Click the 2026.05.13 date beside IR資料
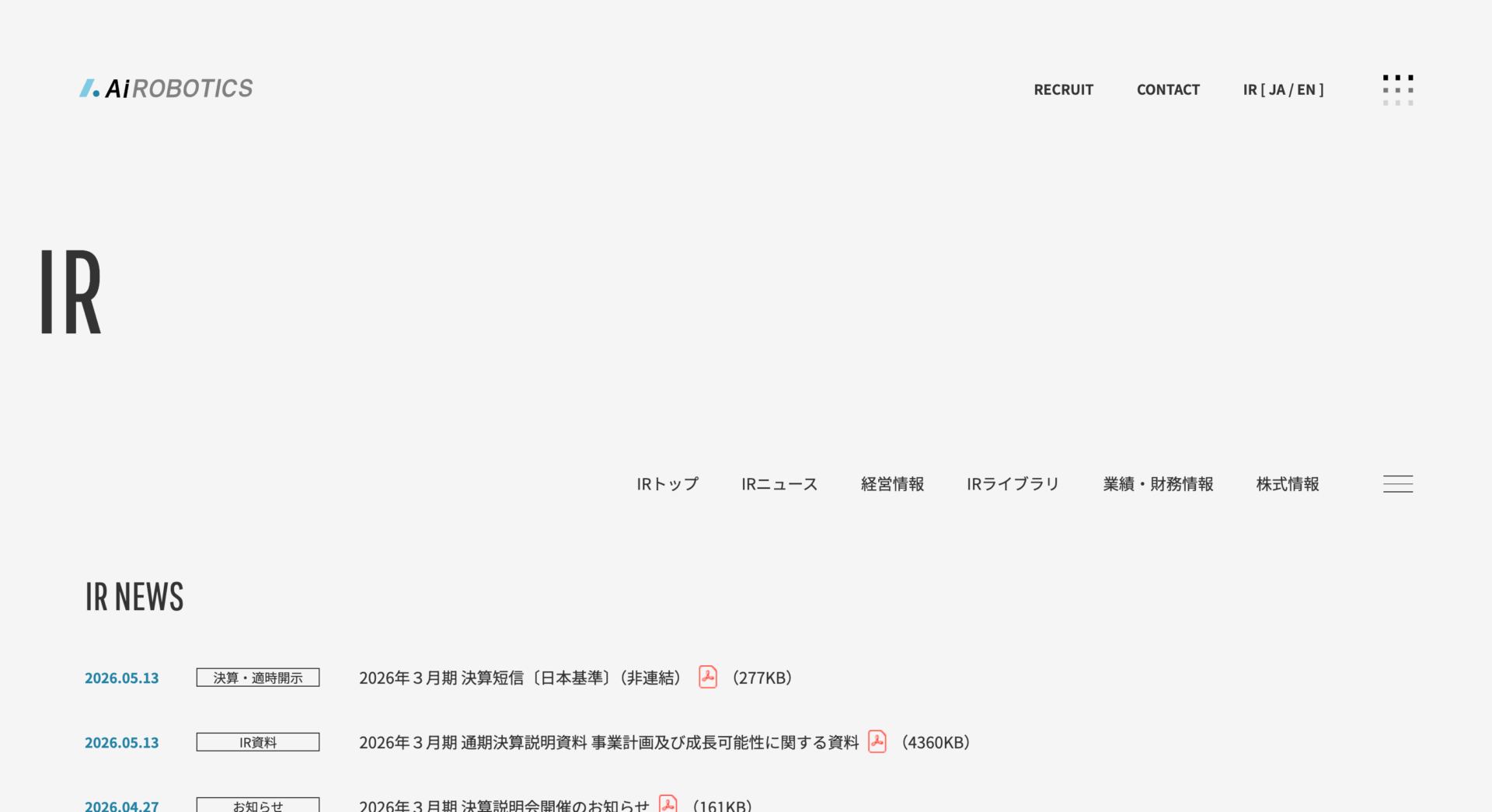 click(122, 742)
